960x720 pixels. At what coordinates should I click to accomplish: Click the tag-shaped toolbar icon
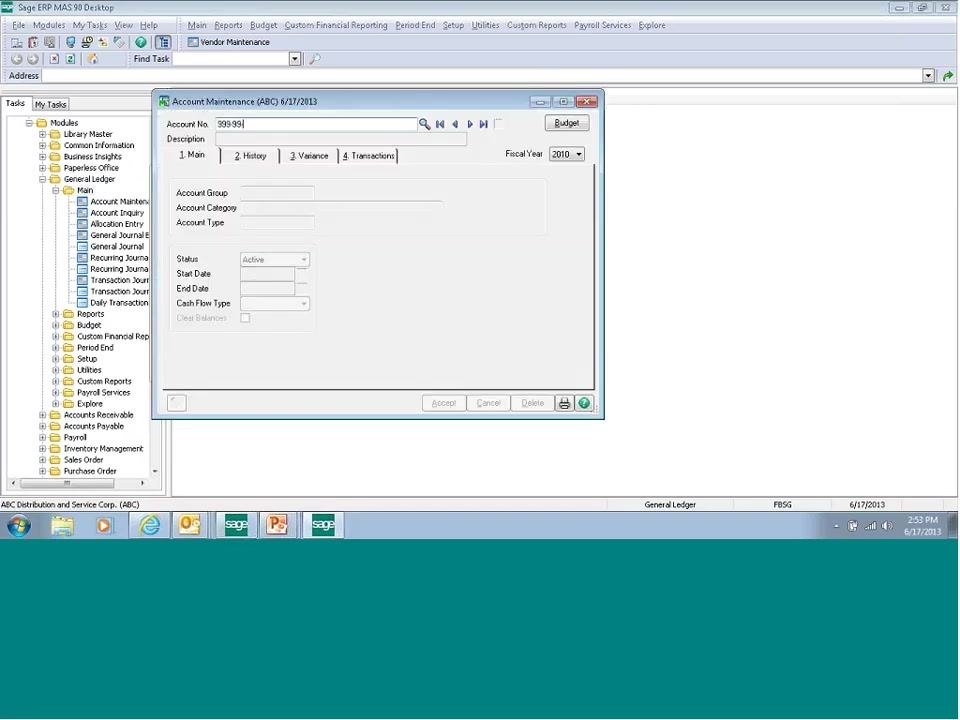[119, 42]
